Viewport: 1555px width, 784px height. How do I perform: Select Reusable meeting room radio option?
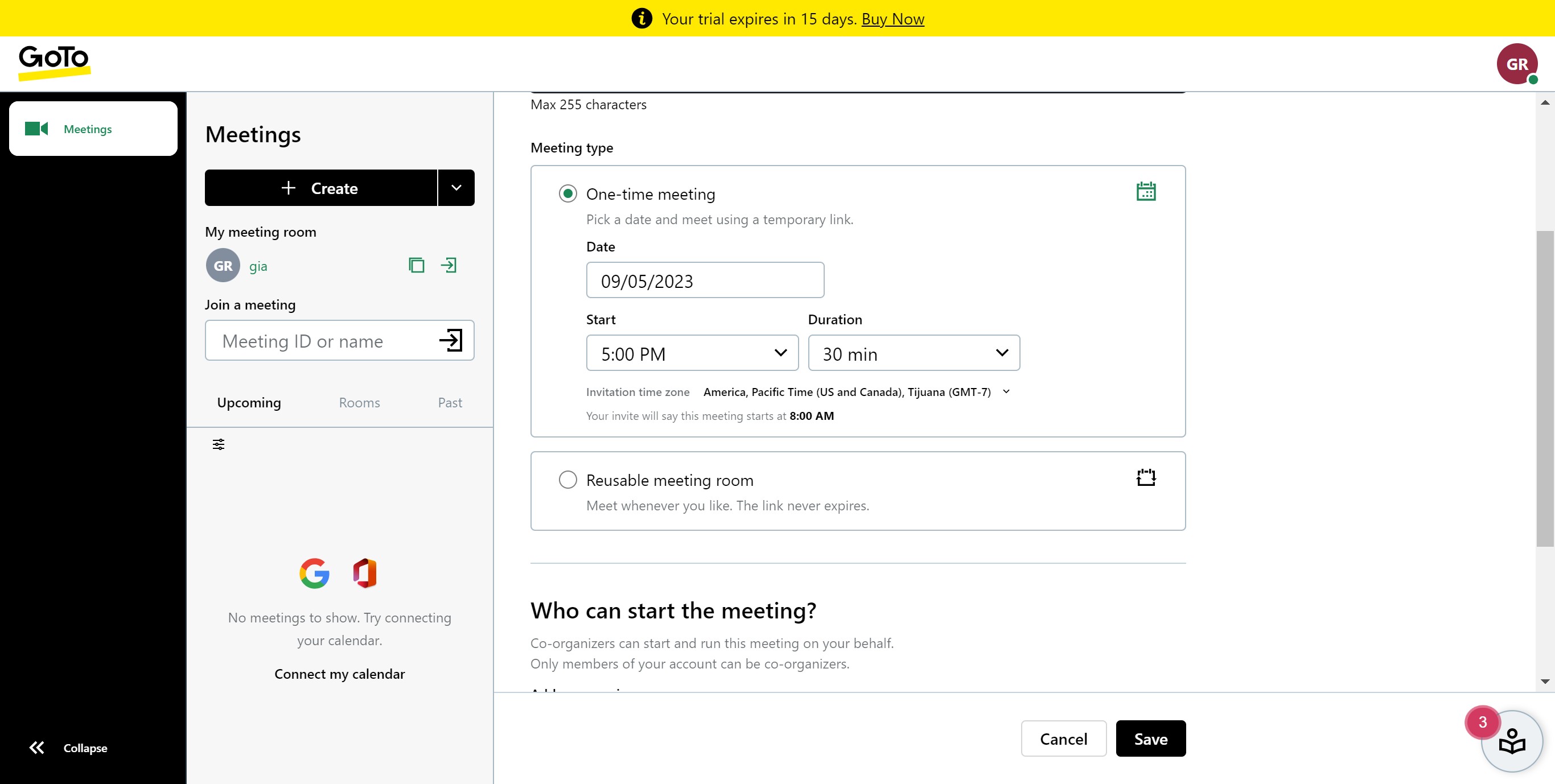click(x=567, y=480)
